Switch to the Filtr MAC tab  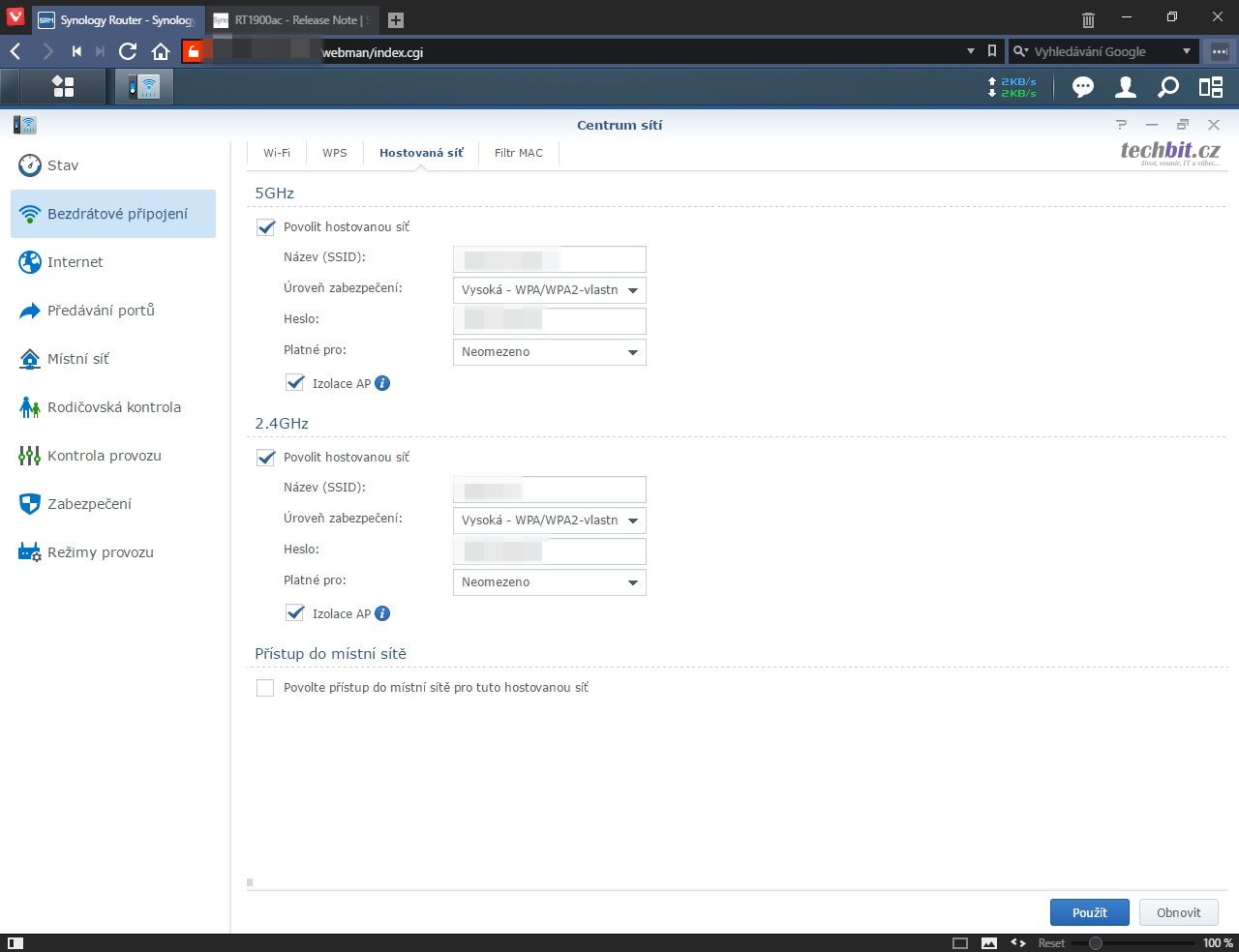coord(518,153)
